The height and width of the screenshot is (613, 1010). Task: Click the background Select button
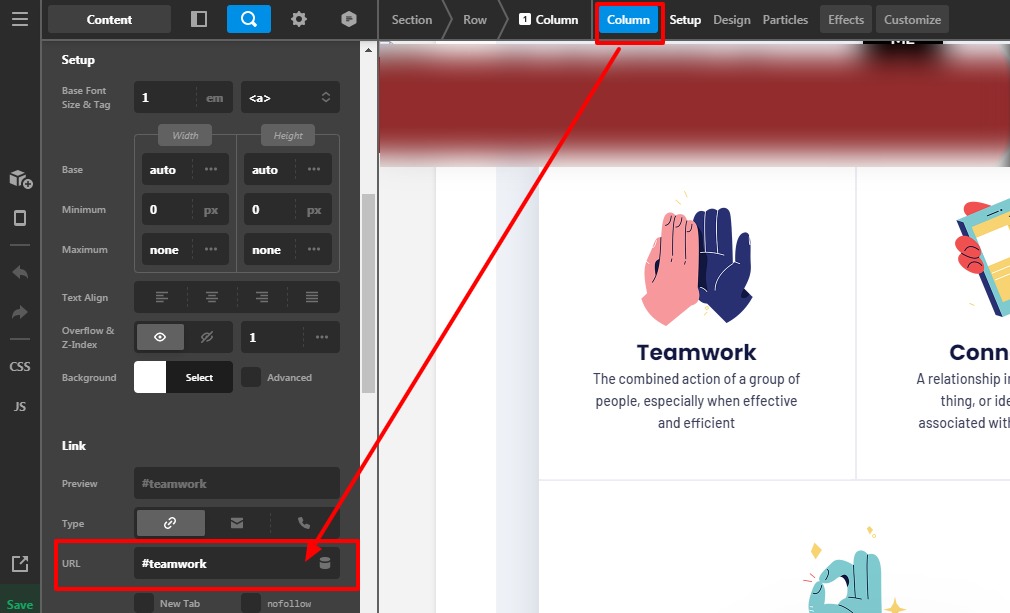point(199,377)
